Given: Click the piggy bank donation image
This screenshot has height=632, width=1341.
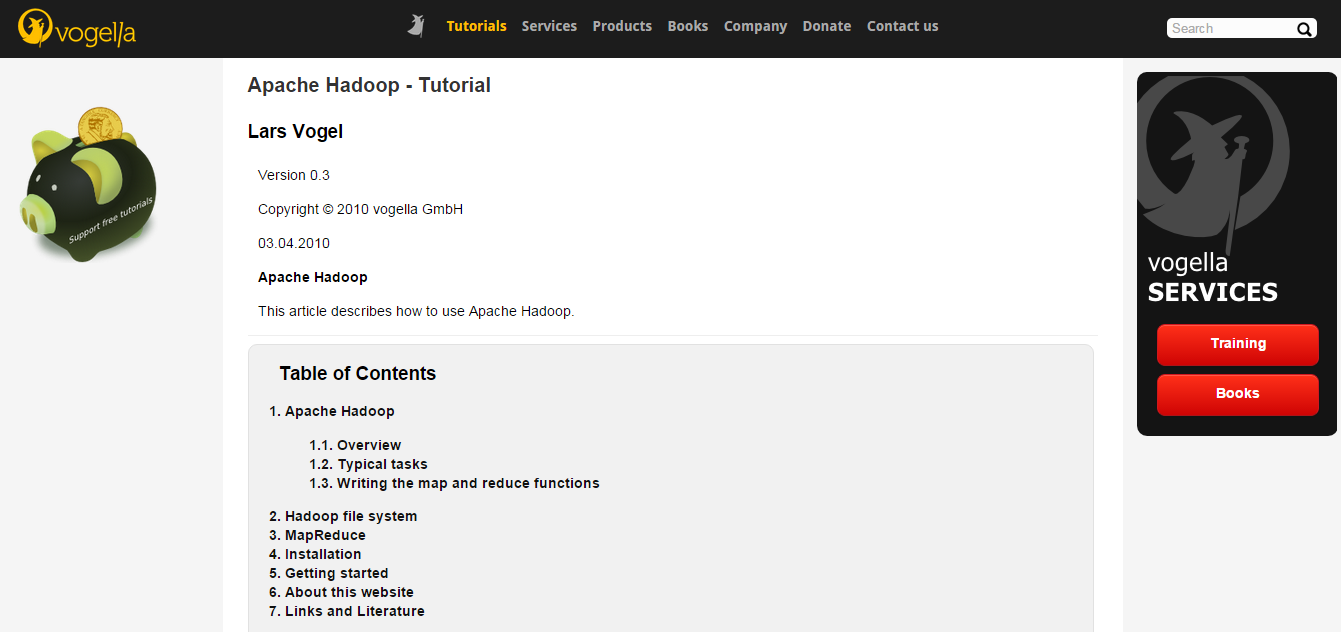Looking at the screenshot, I should [x=89, y=186].
